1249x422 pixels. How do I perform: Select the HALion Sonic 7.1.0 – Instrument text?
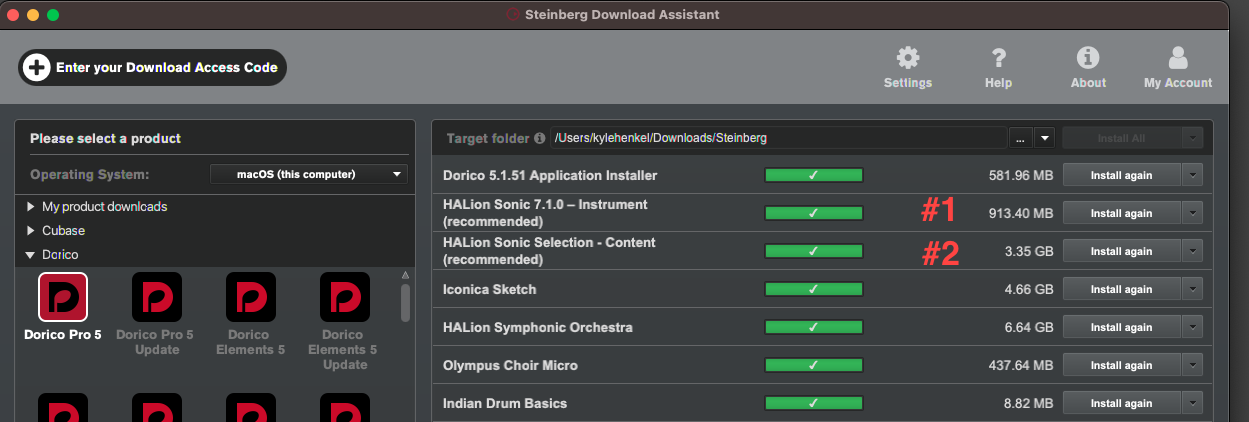pyautogui.click(x=545, y=204)
